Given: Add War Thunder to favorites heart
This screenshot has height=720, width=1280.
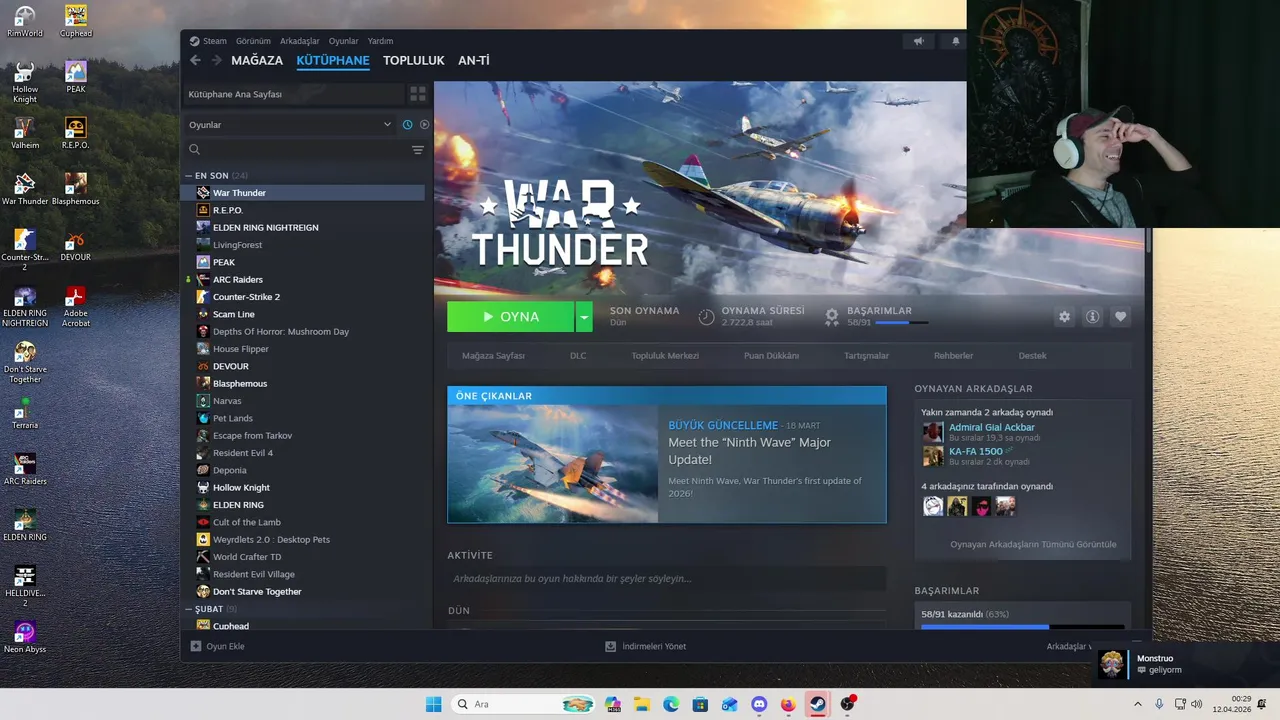Looking at the screenshot, I should pyautogui.click(x=1121, y=316).
